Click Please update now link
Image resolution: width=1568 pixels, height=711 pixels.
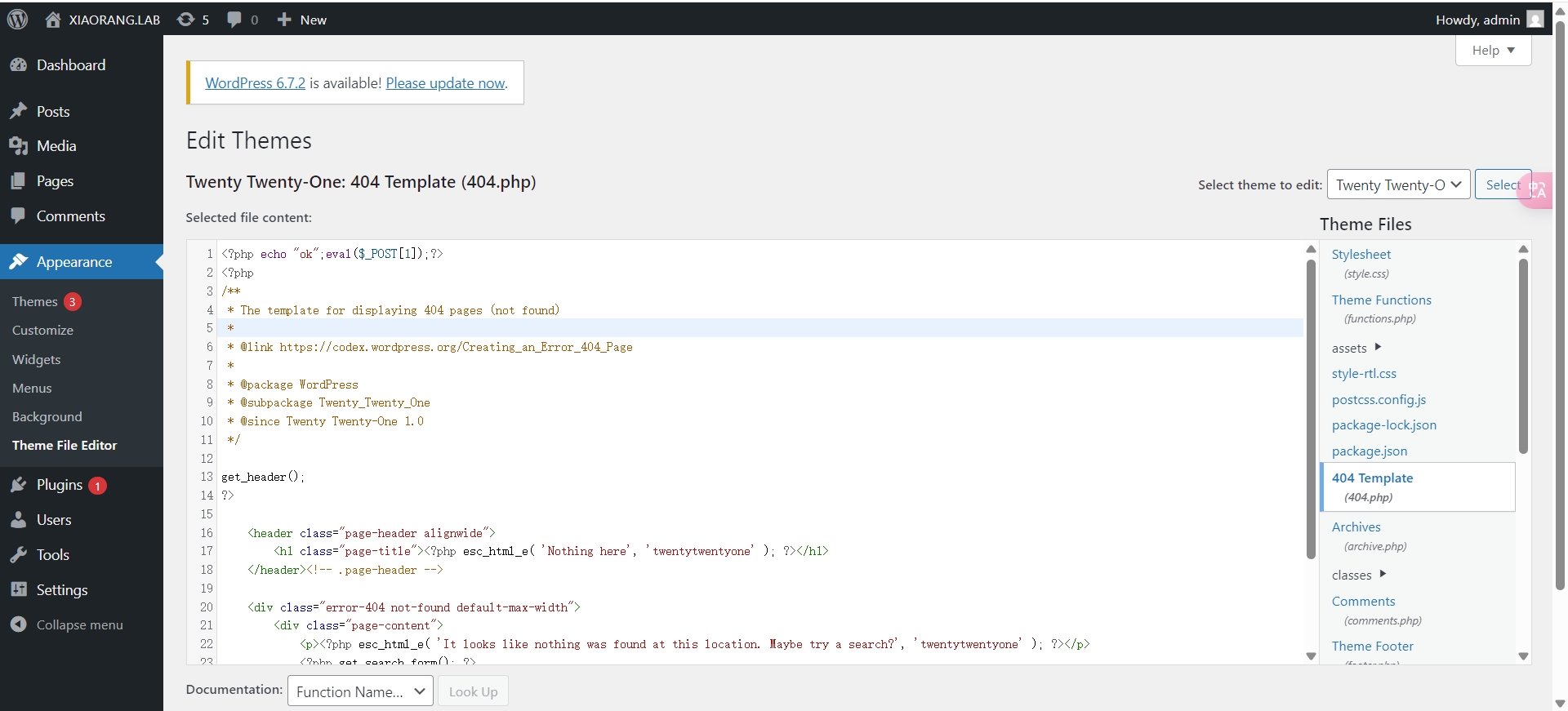[446, 83]
